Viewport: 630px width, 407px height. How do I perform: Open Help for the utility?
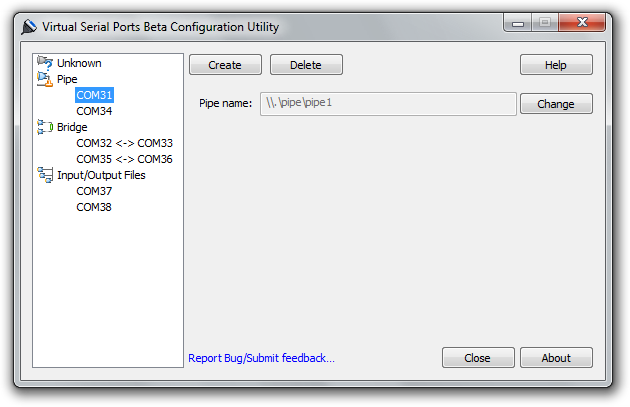tap(556, 65)
